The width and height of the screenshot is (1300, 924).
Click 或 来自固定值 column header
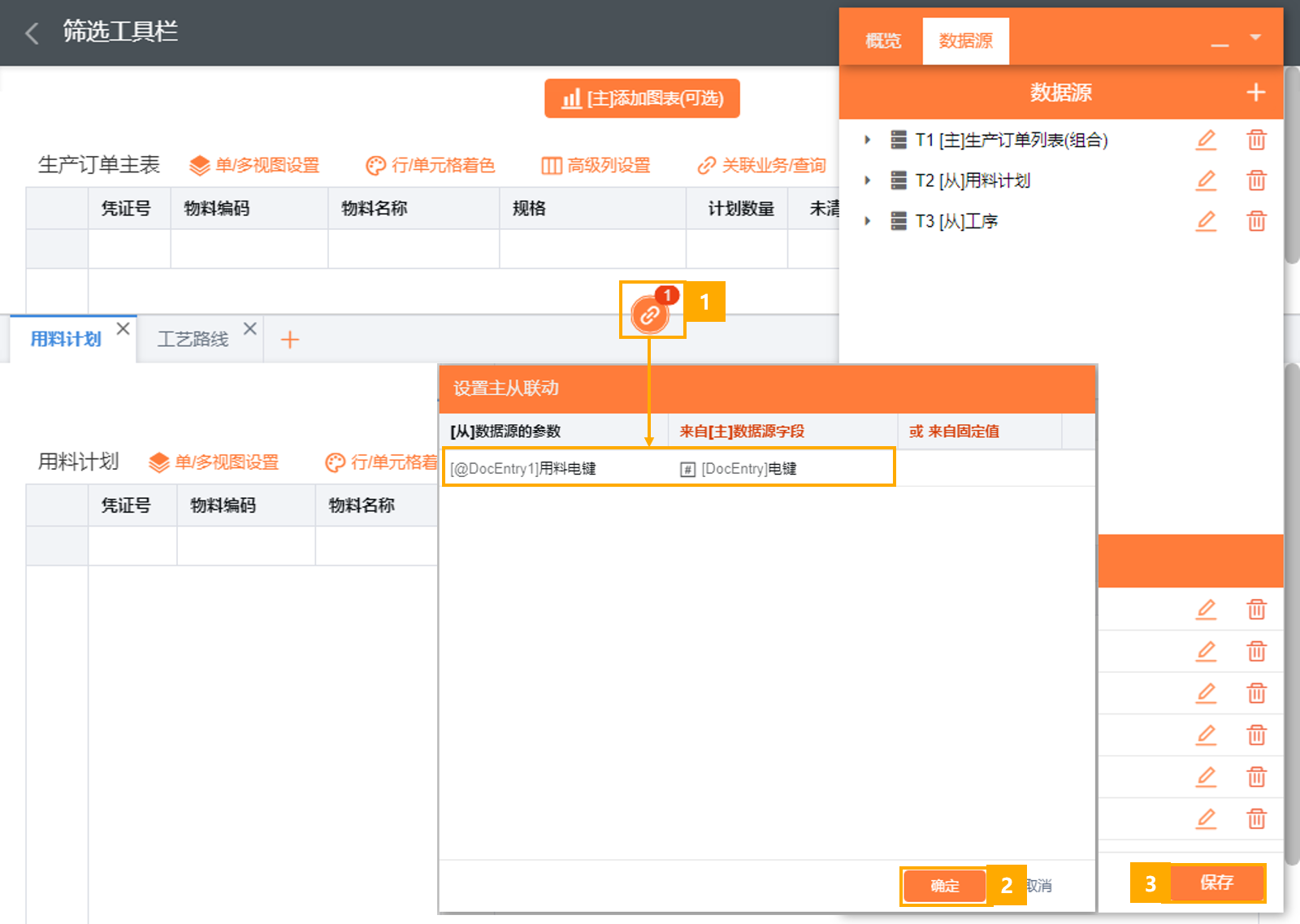click(x=980, y=432)
